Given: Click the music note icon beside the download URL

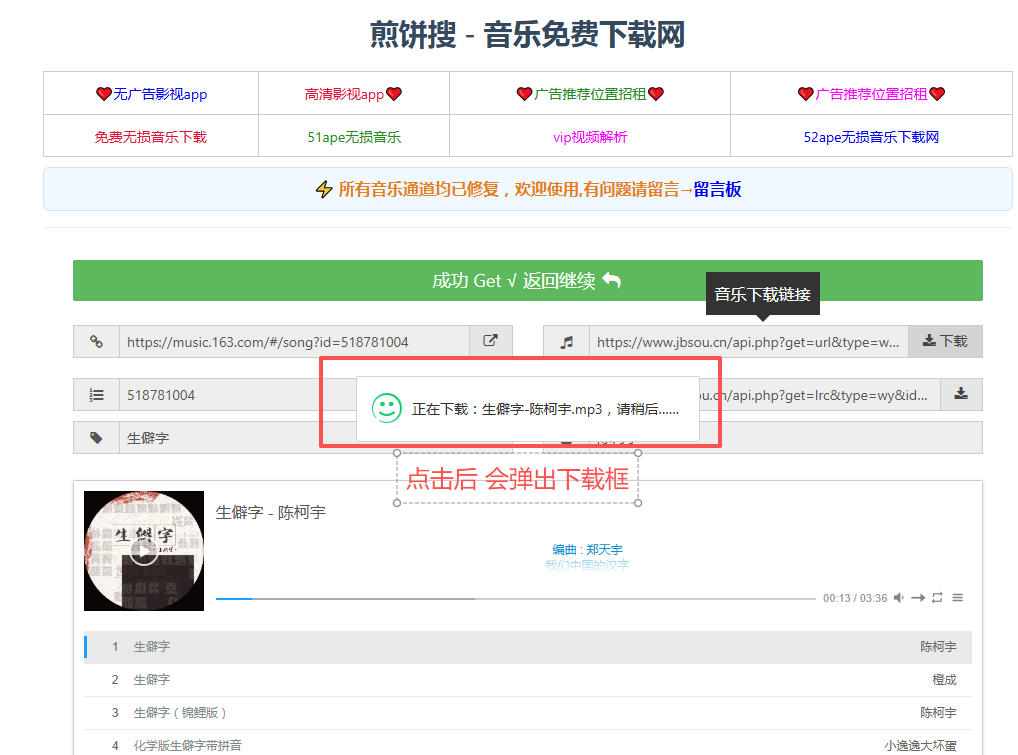Looking at the screenshot, I should (566, 342).
